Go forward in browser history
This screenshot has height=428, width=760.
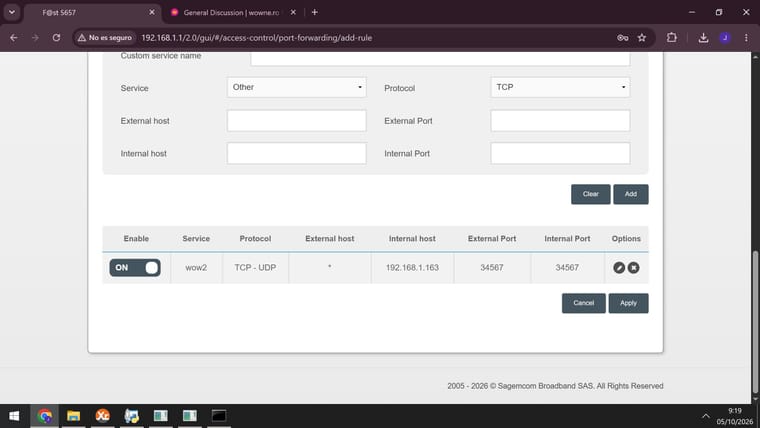point(35,37)
